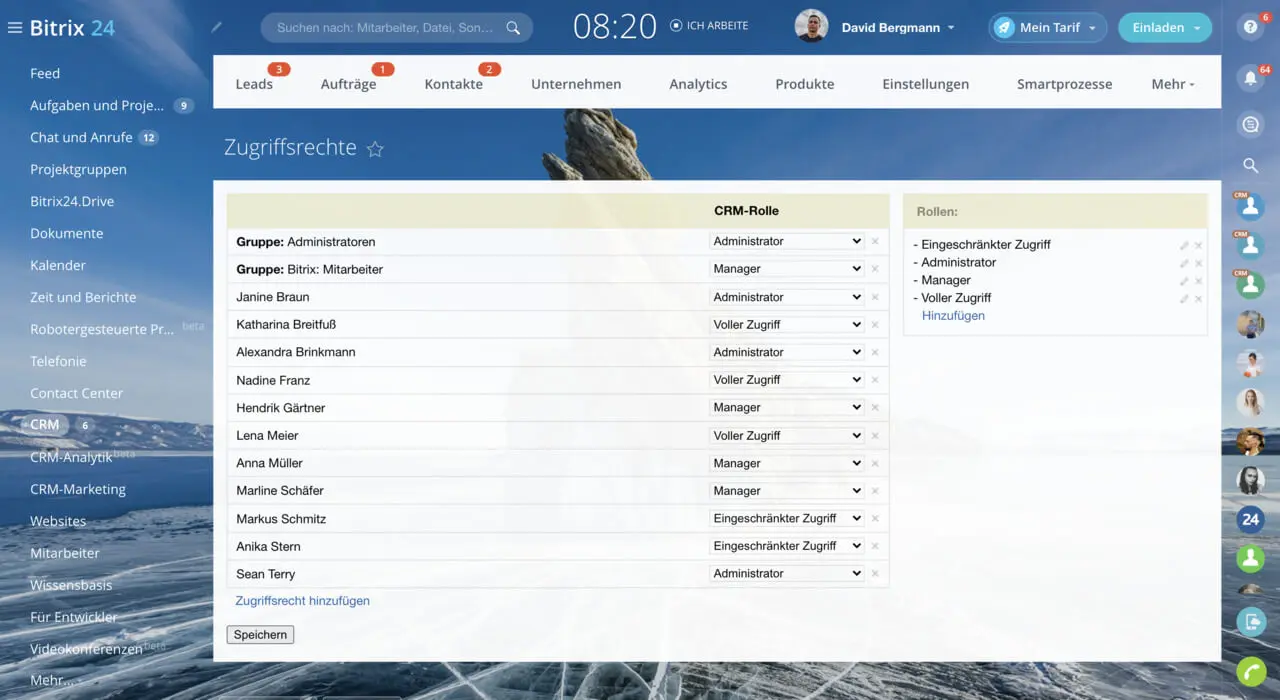Click the Zugriffsrecht hinzufügen link
The image size is (1280, 700).
pos(302,601)
